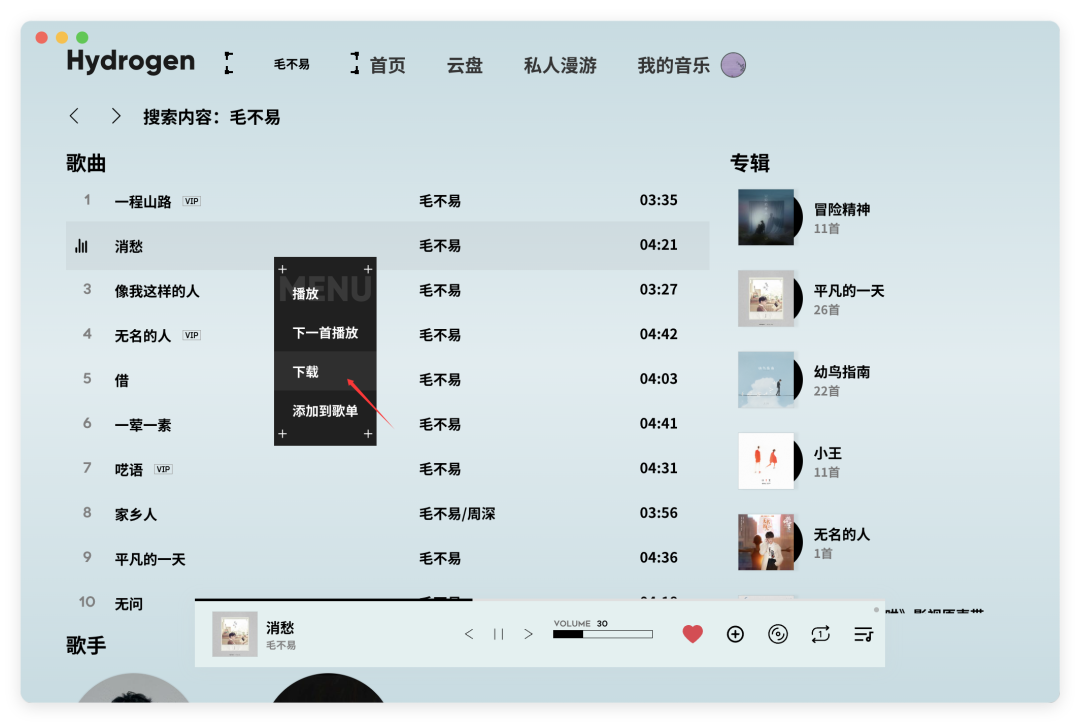Select 播放 in the context menu
1080x723 pixels.
325,294
